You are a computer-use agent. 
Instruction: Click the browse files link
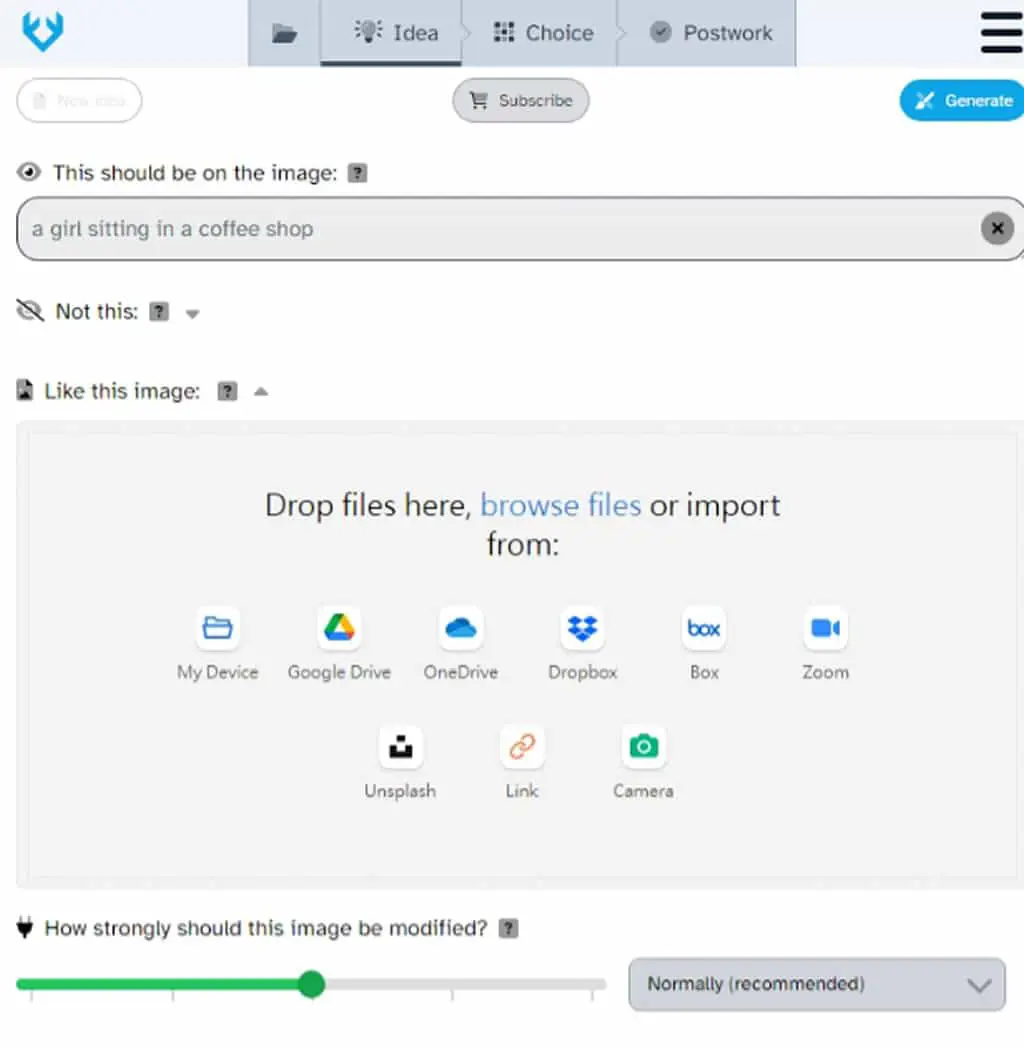point(560,506)
